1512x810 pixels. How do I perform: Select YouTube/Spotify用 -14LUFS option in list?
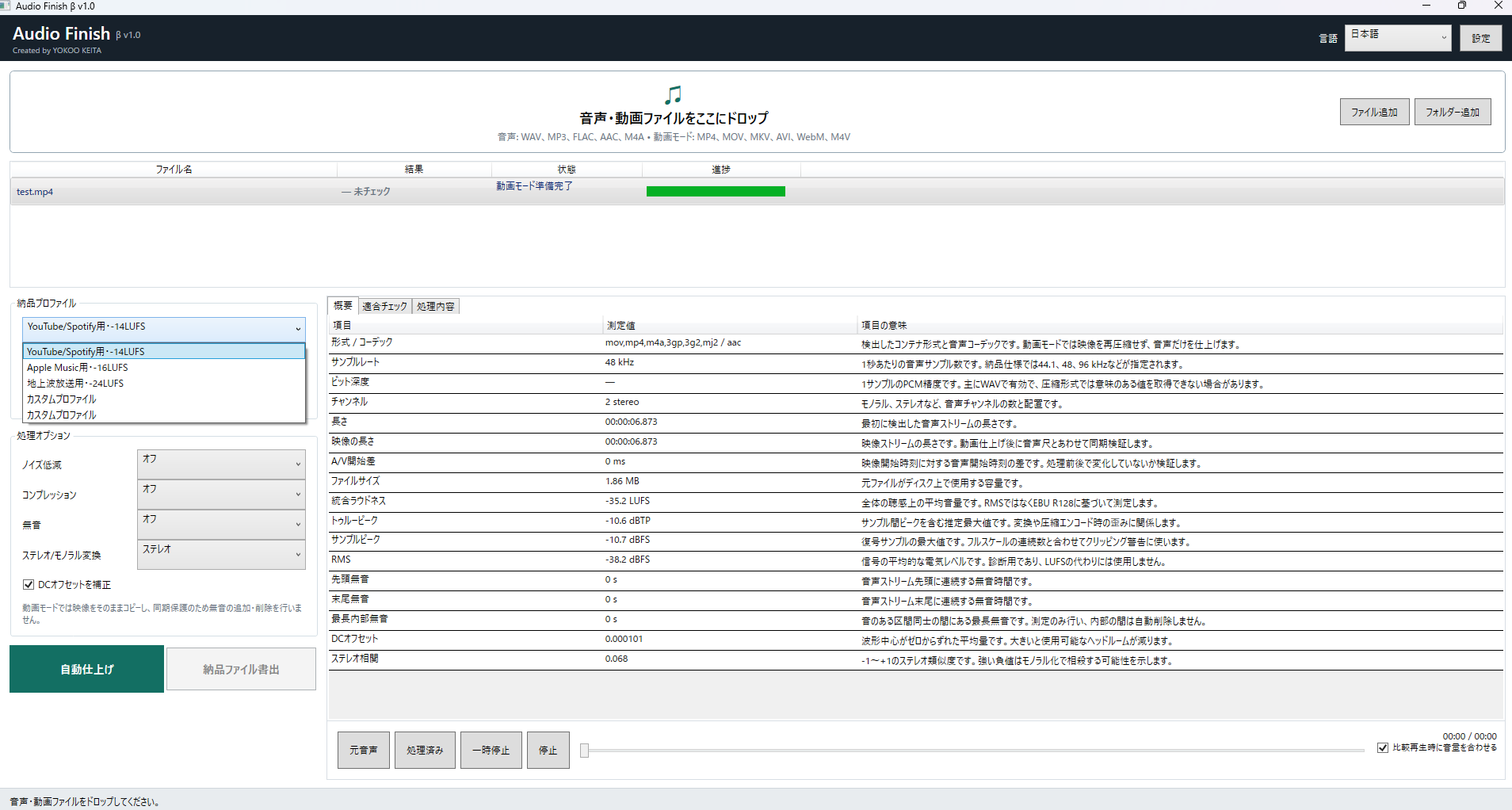[x=164, y=351]
